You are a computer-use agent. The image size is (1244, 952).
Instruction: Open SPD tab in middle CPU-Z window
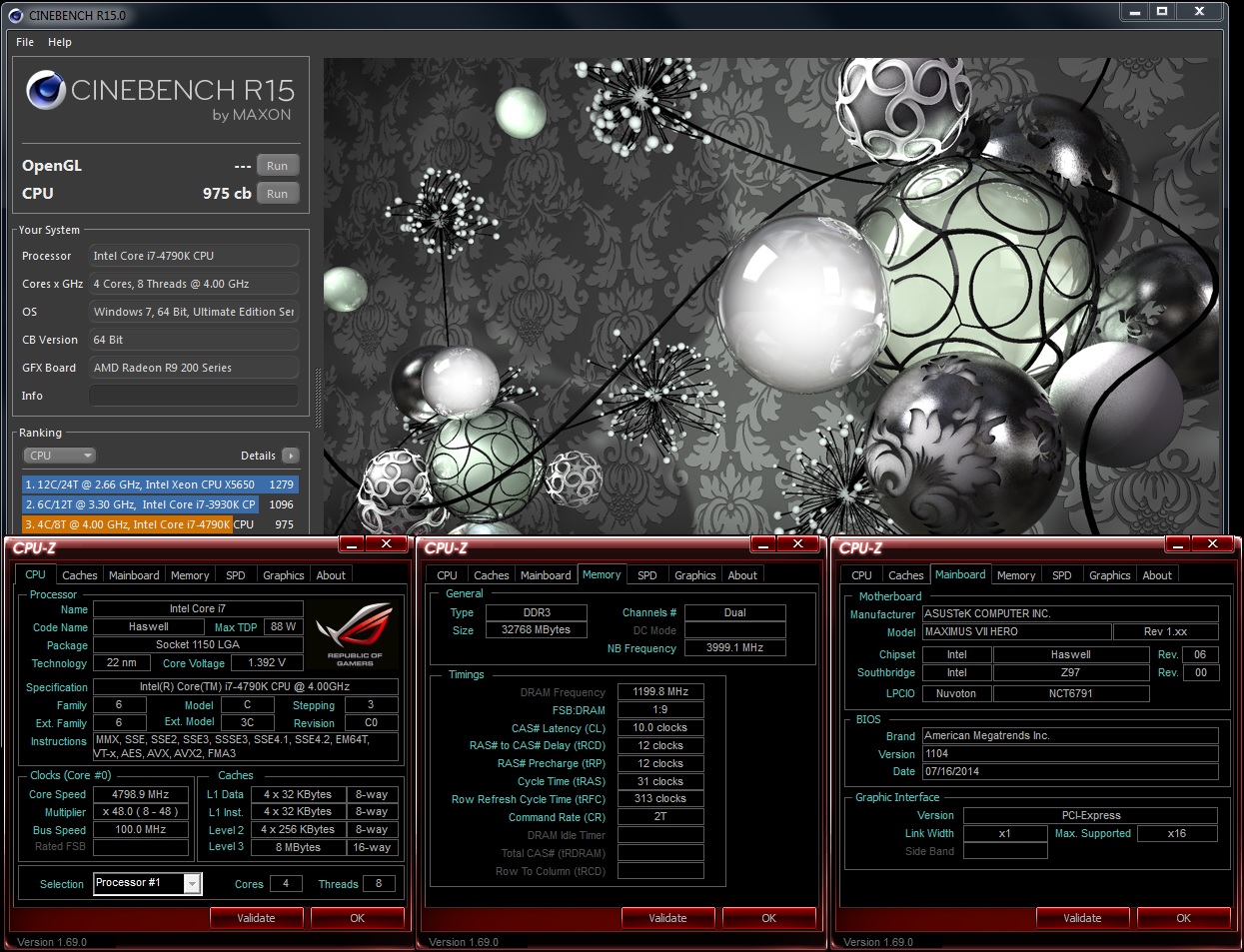tap(647, 575)
